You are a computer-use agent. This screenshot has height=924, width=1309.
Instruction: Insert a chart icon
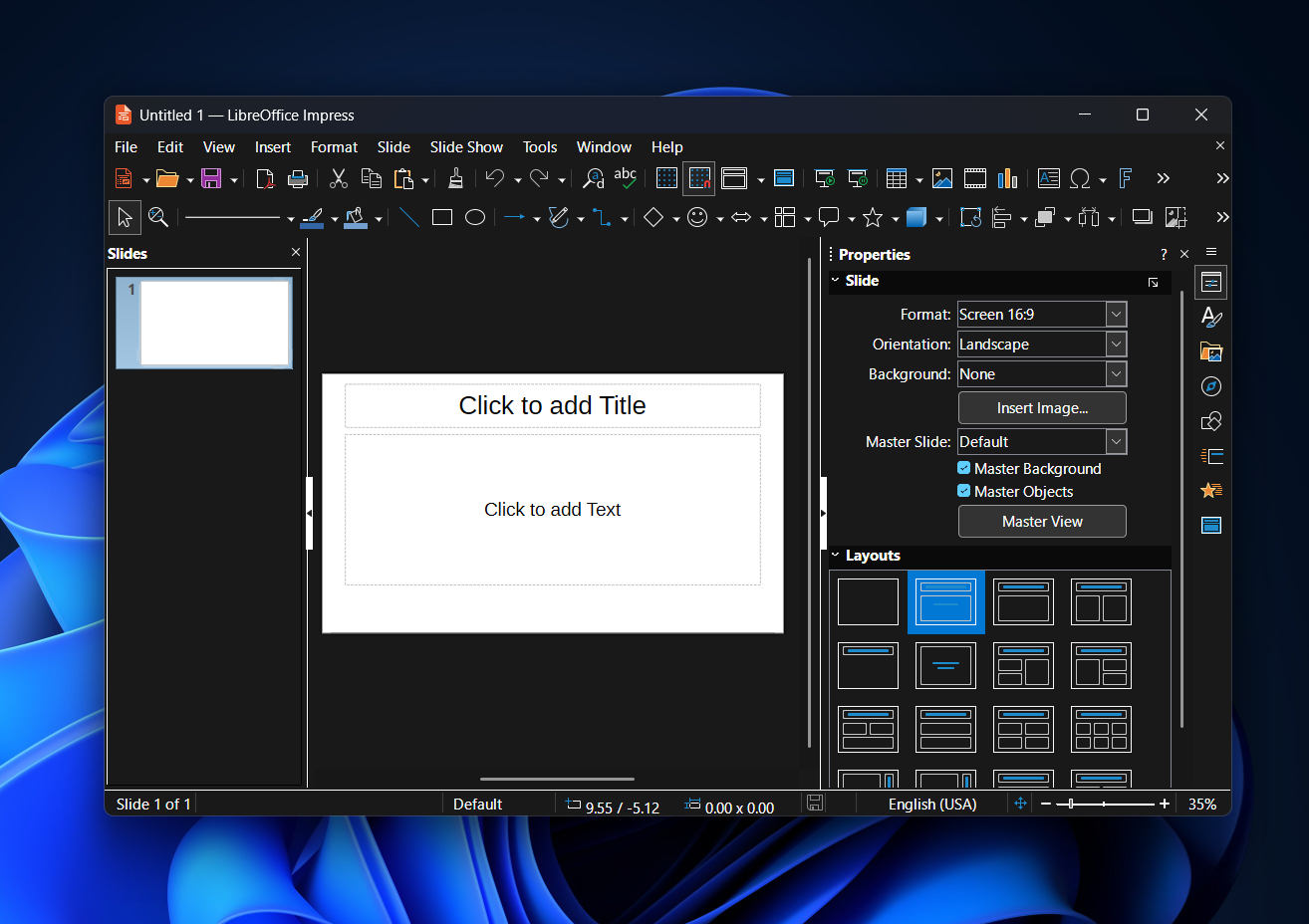(1008, 178)
